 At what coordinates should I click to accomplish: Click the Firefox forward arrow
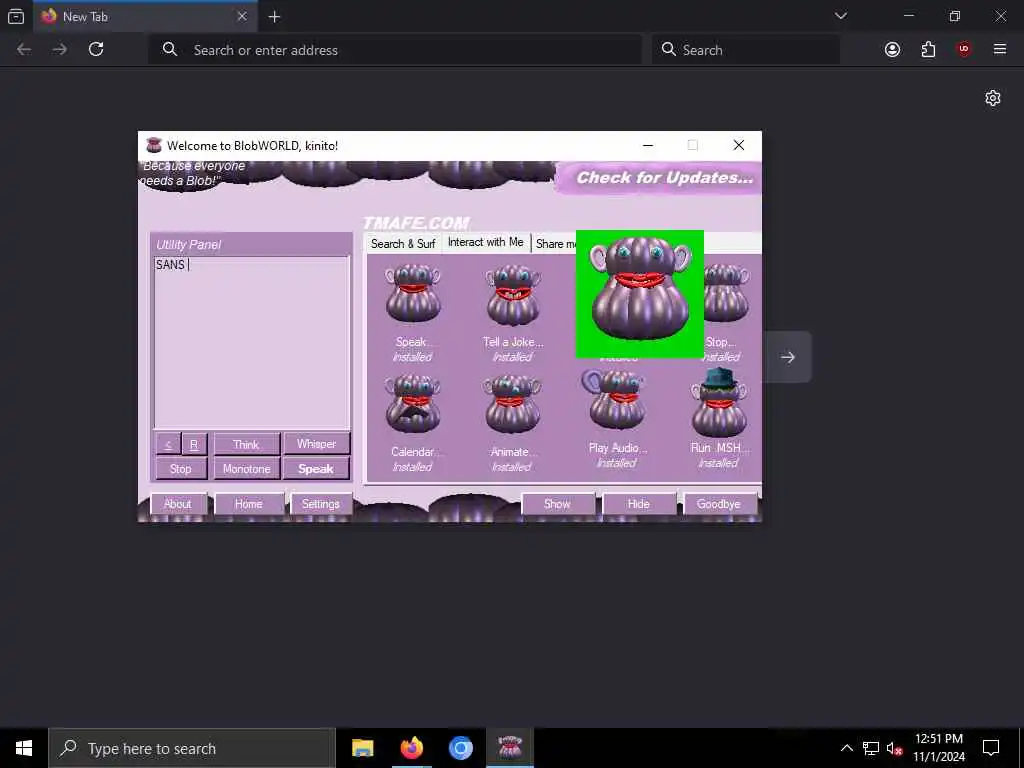60,50
